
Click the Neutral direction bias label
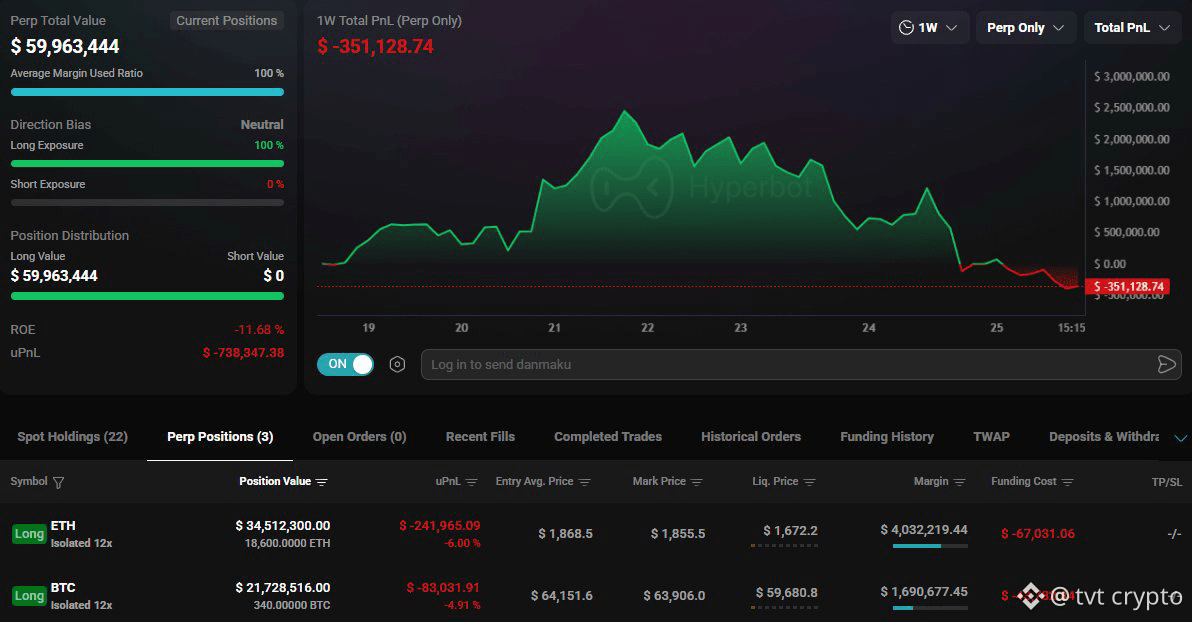coord(262,125)
